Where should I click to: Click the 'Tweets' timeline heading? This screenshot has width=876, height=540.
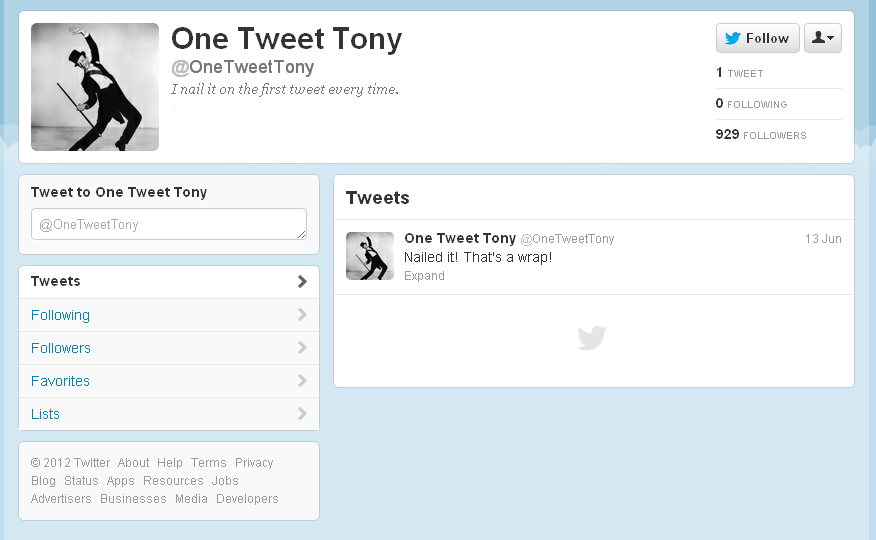378,198
